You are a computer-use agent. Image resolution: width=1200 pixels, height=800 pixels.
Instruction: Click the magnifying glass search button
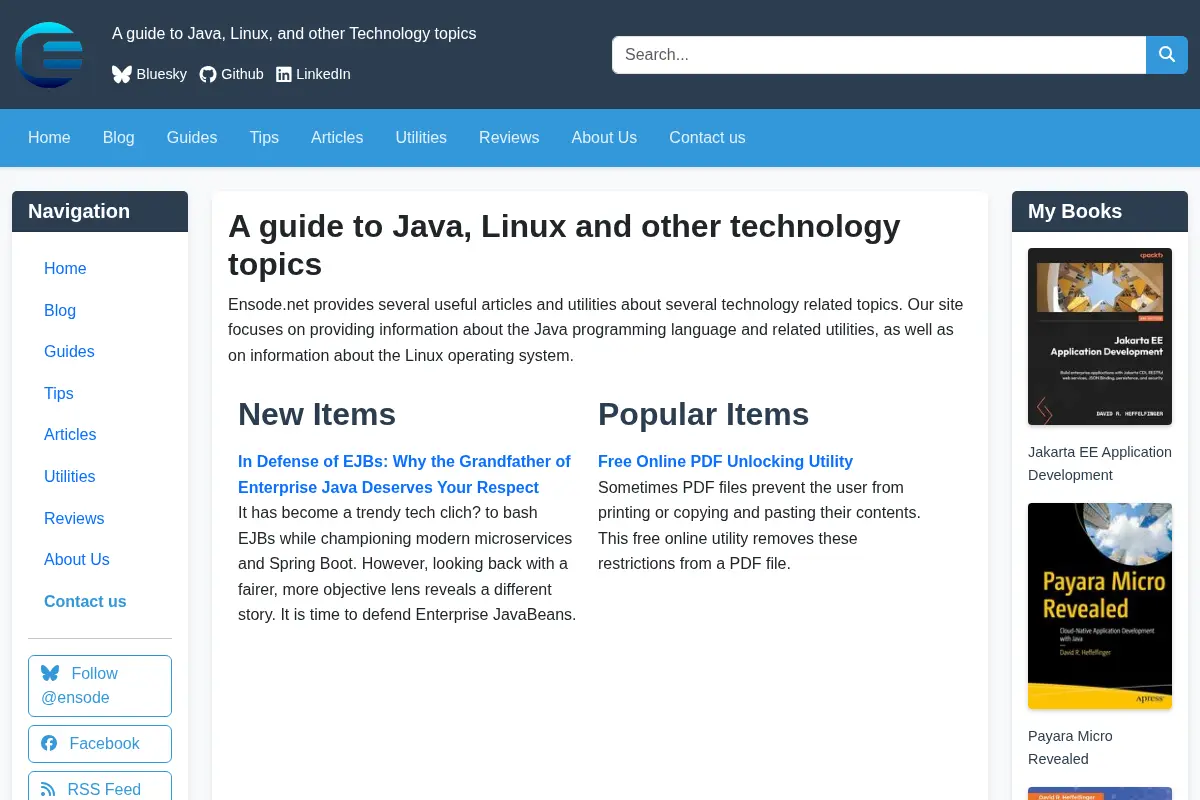[x=1167, y=55]
